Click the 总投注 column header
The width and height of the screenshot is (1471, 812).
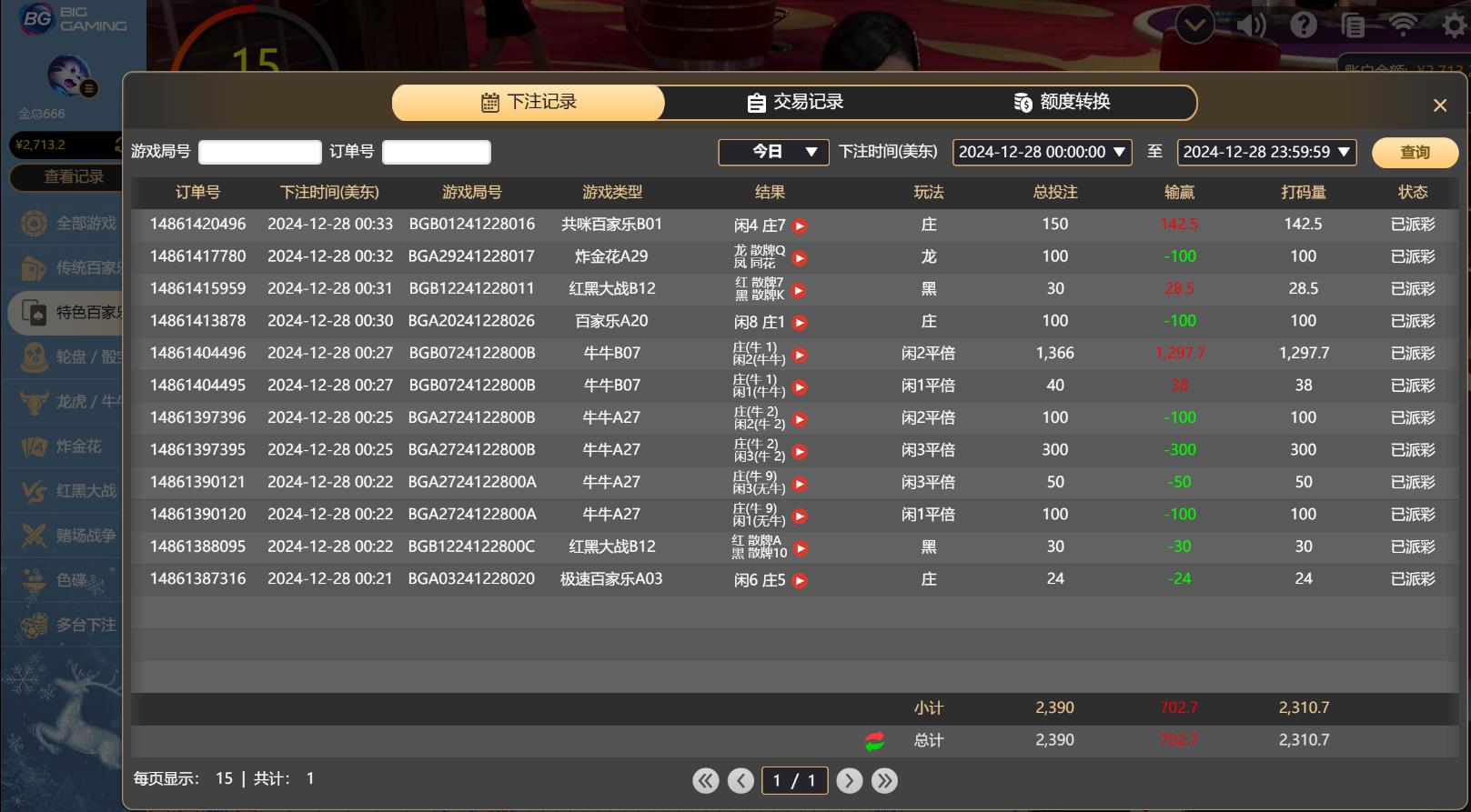(1055, 192)
